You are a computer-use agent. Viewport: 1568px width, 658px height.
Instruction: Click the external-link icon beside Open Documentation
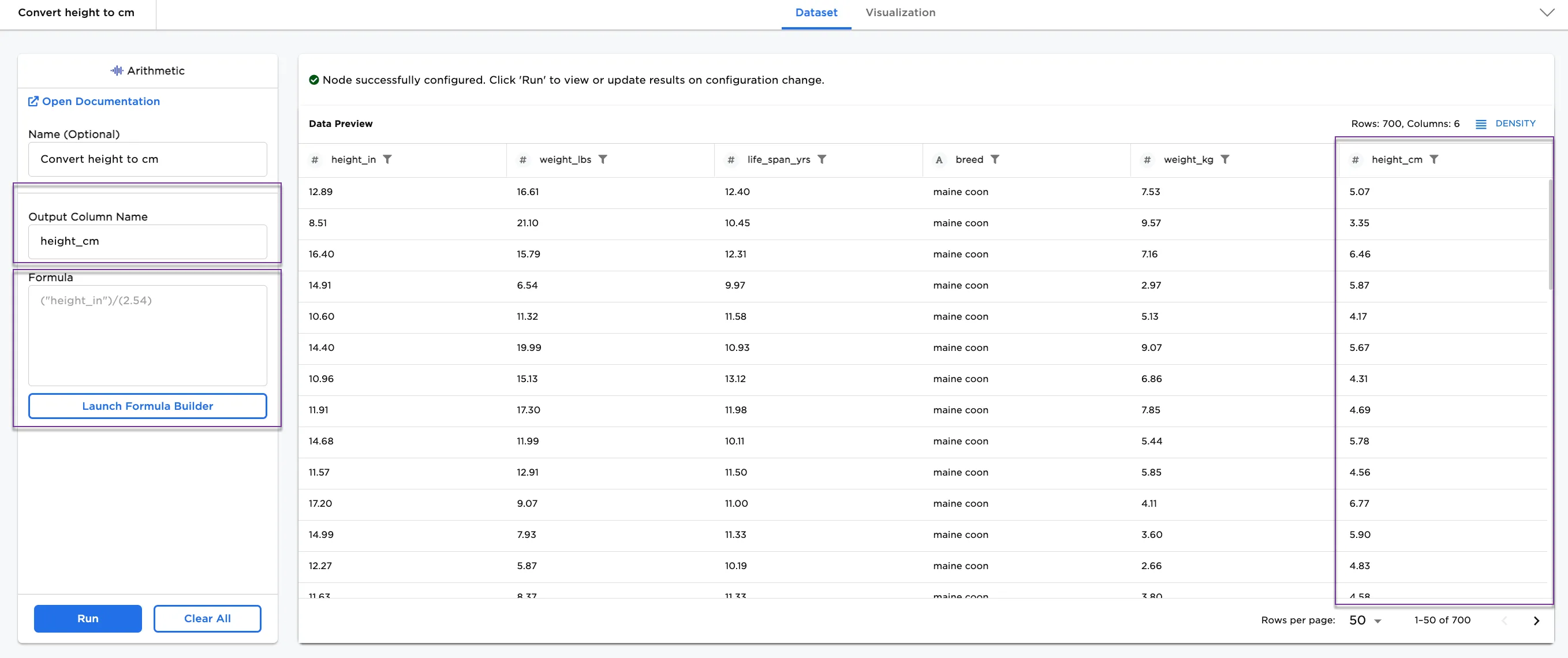34,101
